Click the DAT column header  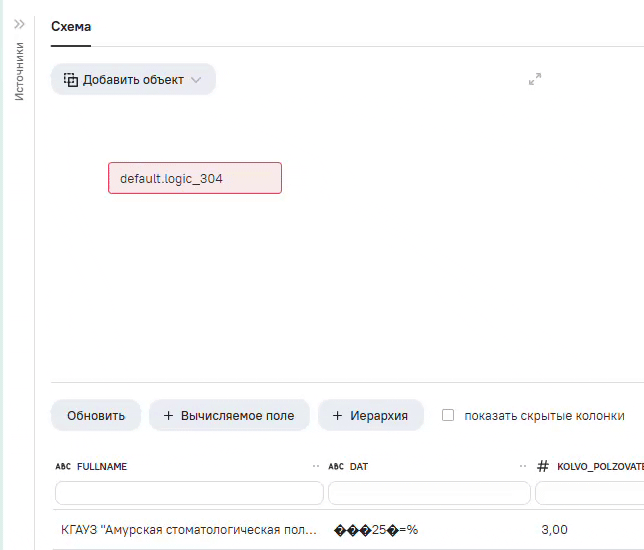[359, 467]
